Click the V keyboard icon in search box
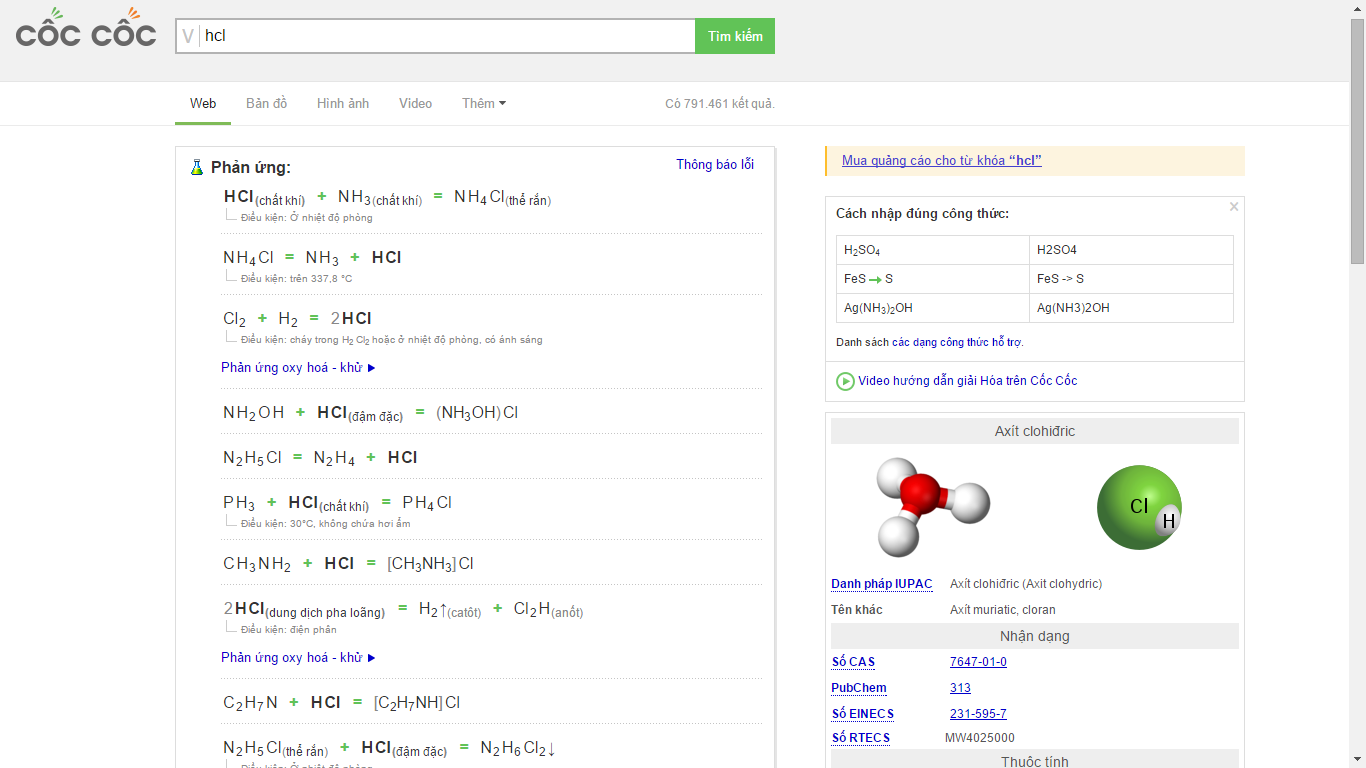This screenshot has width=1366, height=768. (188, 36)
